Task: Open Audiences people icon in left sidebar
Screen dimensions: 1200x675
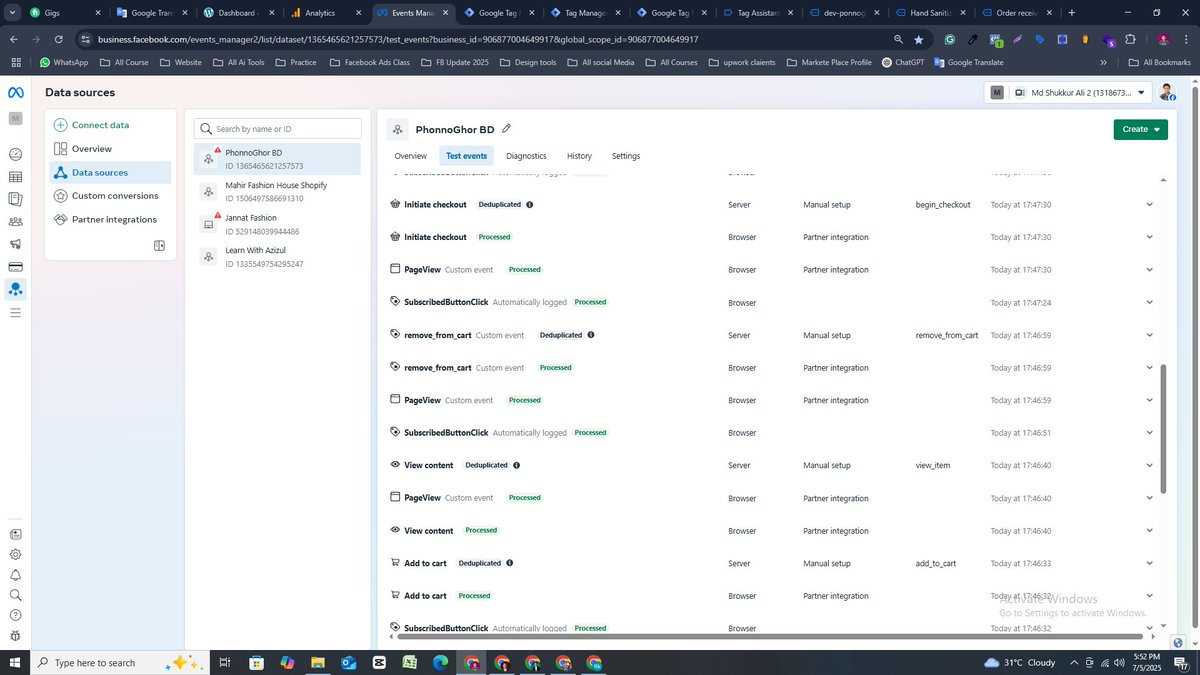Action: 15,222
